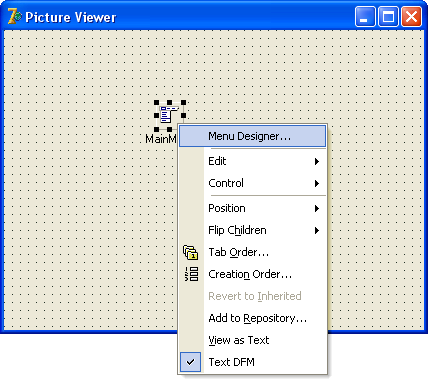
Task: Expand the Edit submenu arrow
Action: (317, 162)
